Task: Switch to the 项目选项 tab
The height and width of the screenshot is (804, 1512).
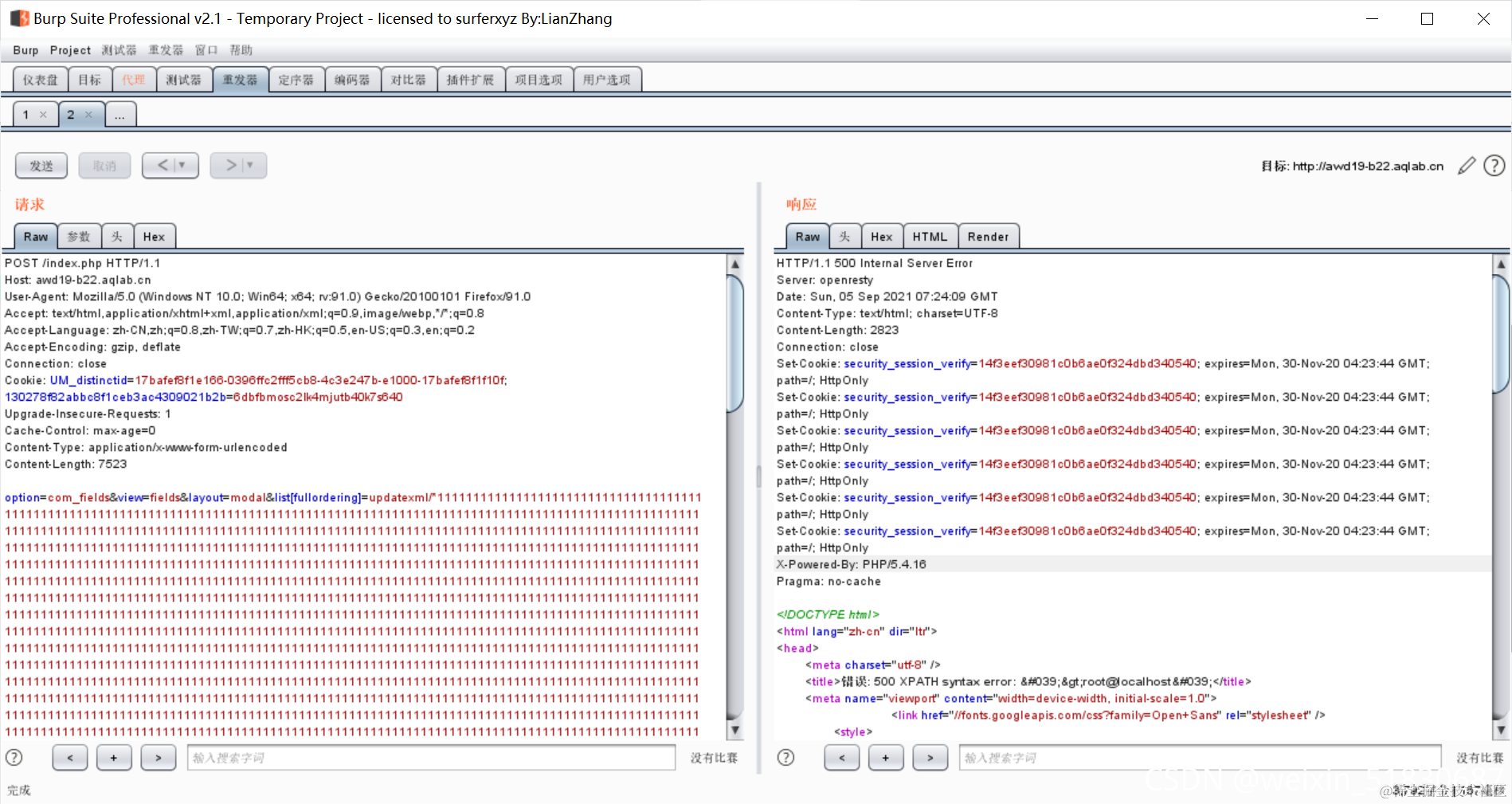Action: [x=539, y=80]
